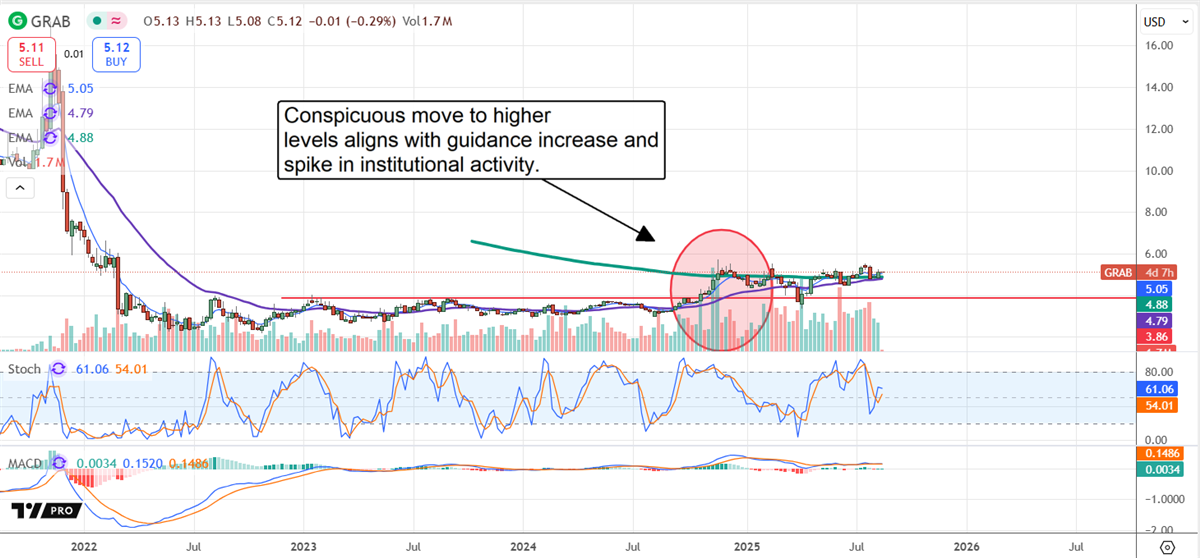This screenshot has width=1200, height=558.
Task: Collapse the indicator legend with the chevron
Action: point(18,188)
